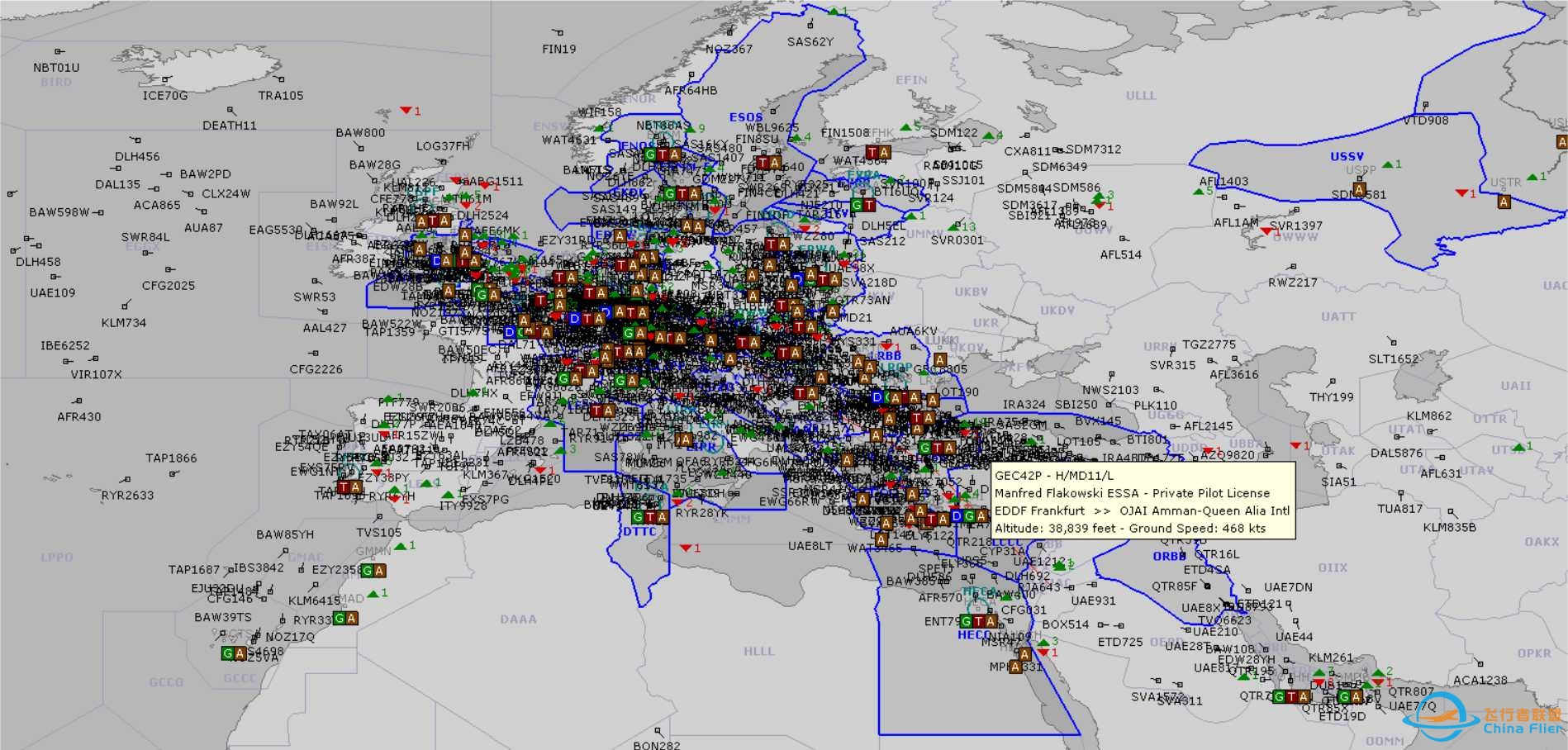Image resolution: width=1568 pixels, height=750 pixels.
Task: Select the UAE7DN flight label
Action: coord(1288,587)
